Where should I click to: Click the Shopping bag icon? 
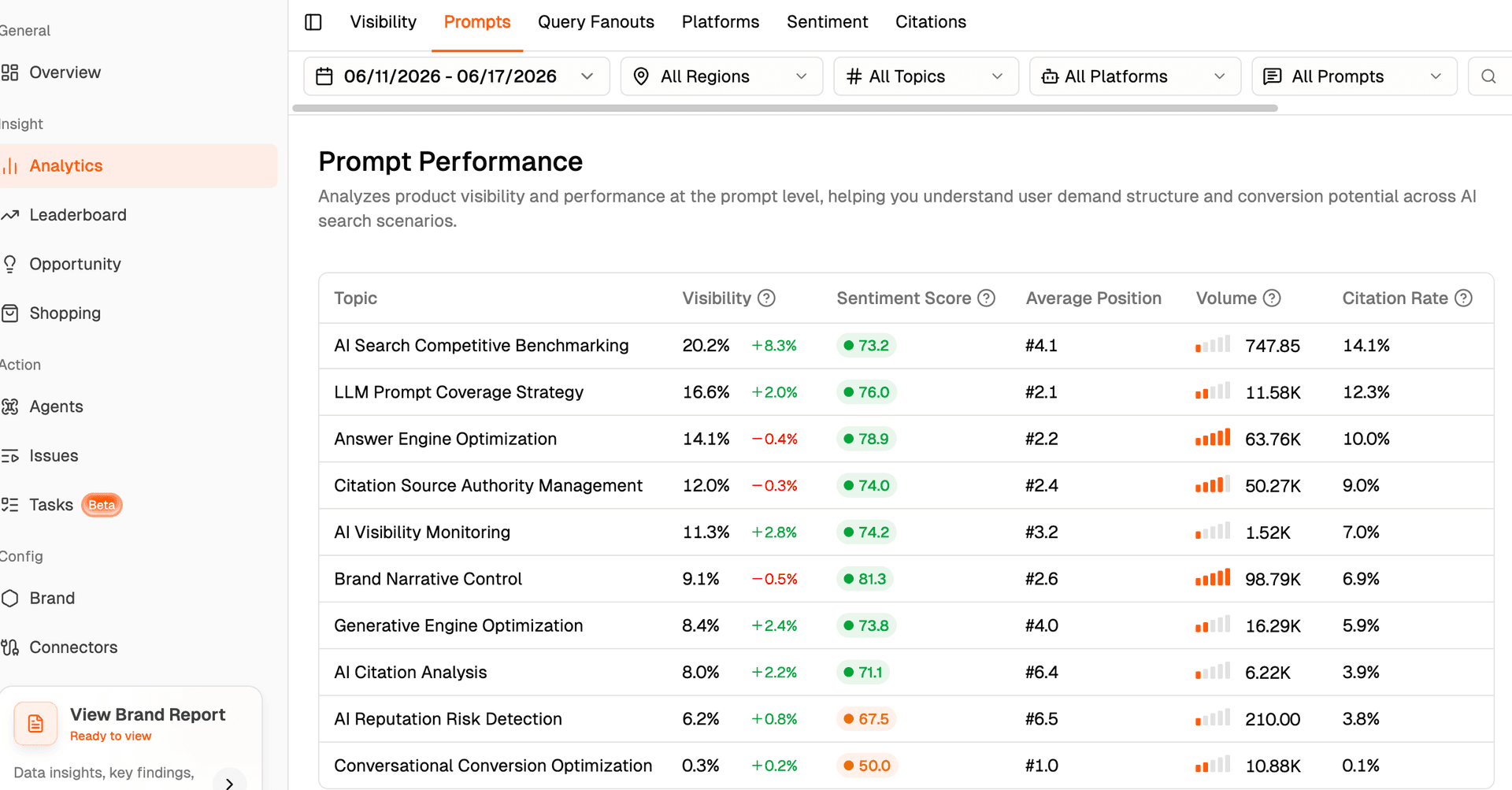pos(9,313)
